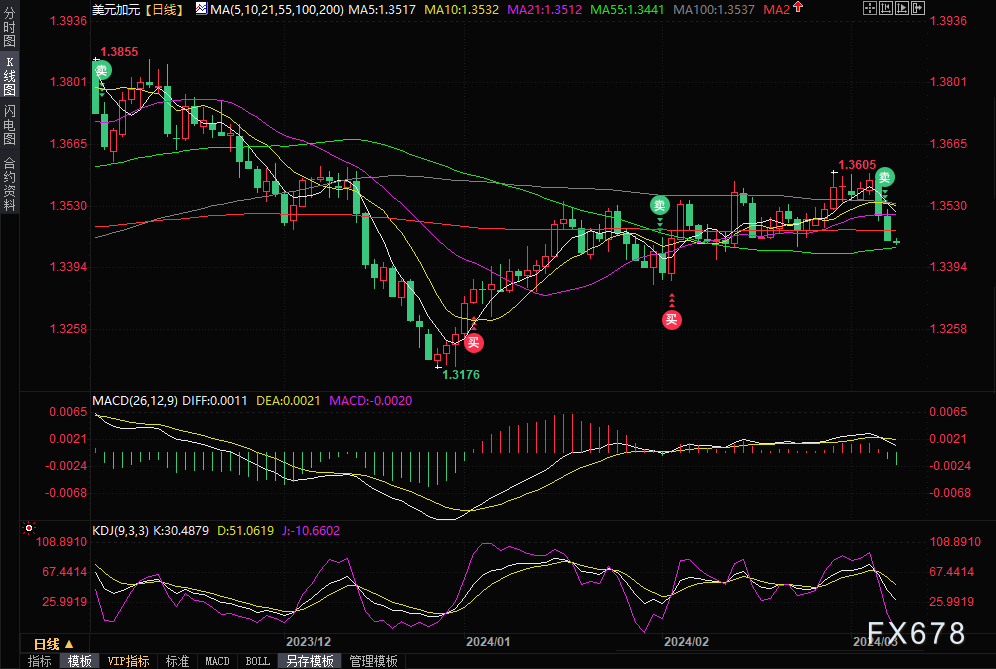Click the red buy marker near 1.3176 low
The image size is (996, 669).
click(474, 342)
